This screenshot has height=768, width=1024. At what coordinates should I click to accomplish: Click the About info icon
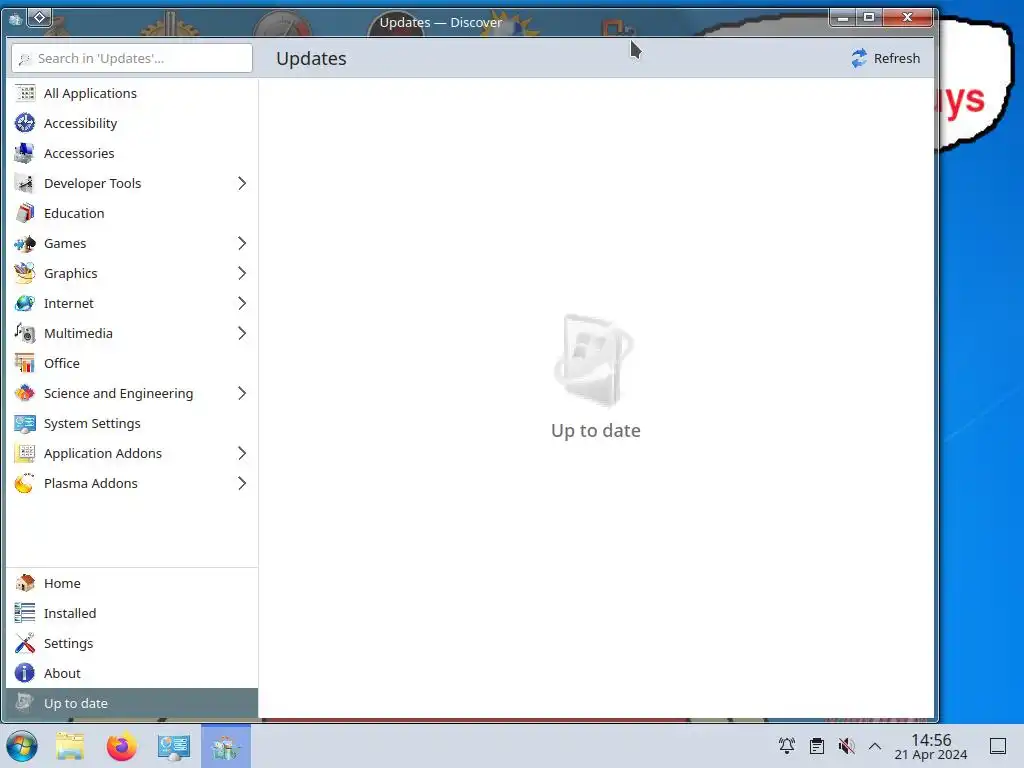click(25, 673)
